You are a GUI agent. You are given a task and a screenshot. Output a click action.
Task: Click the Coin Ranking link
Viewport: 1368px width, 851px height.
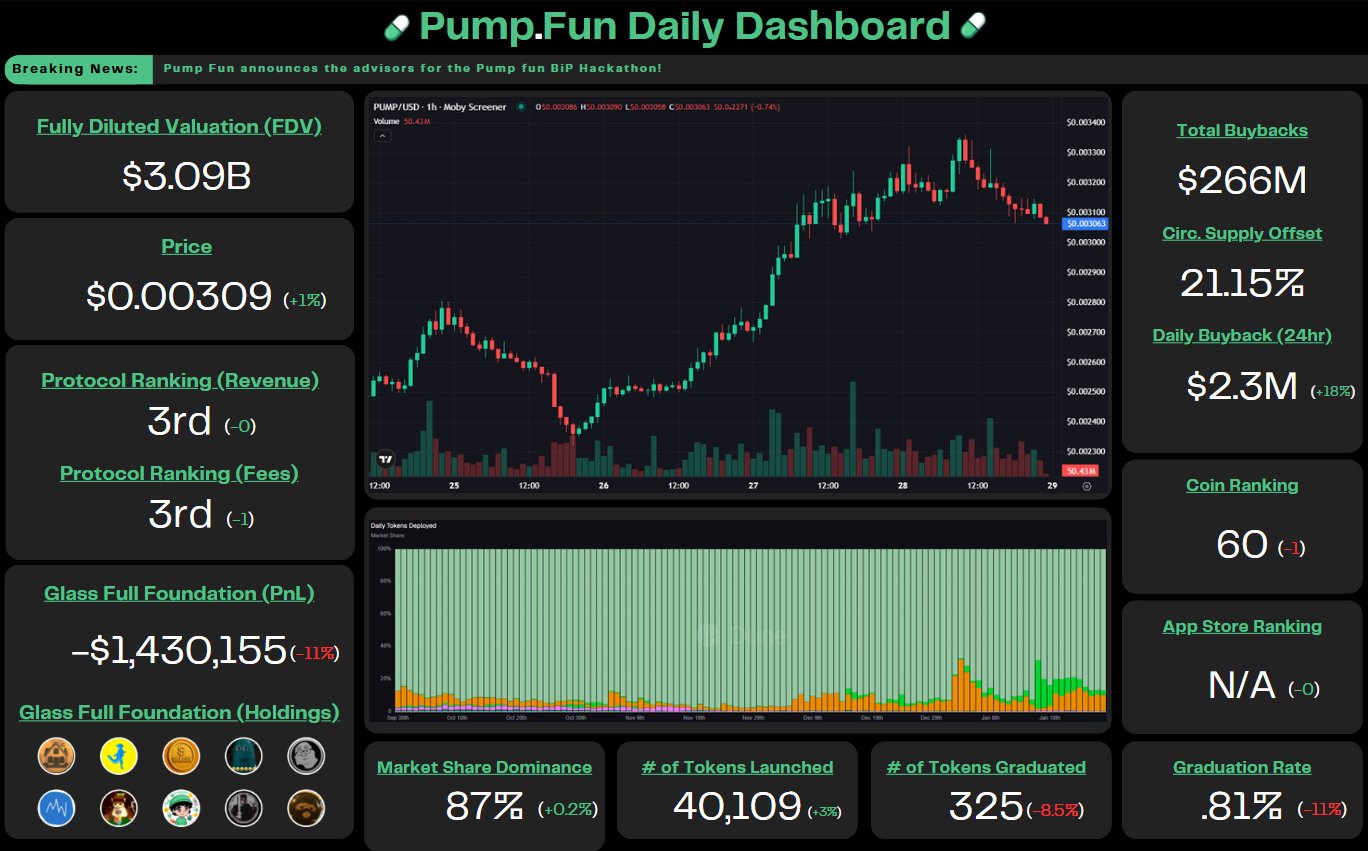[x=1242, y=486]
